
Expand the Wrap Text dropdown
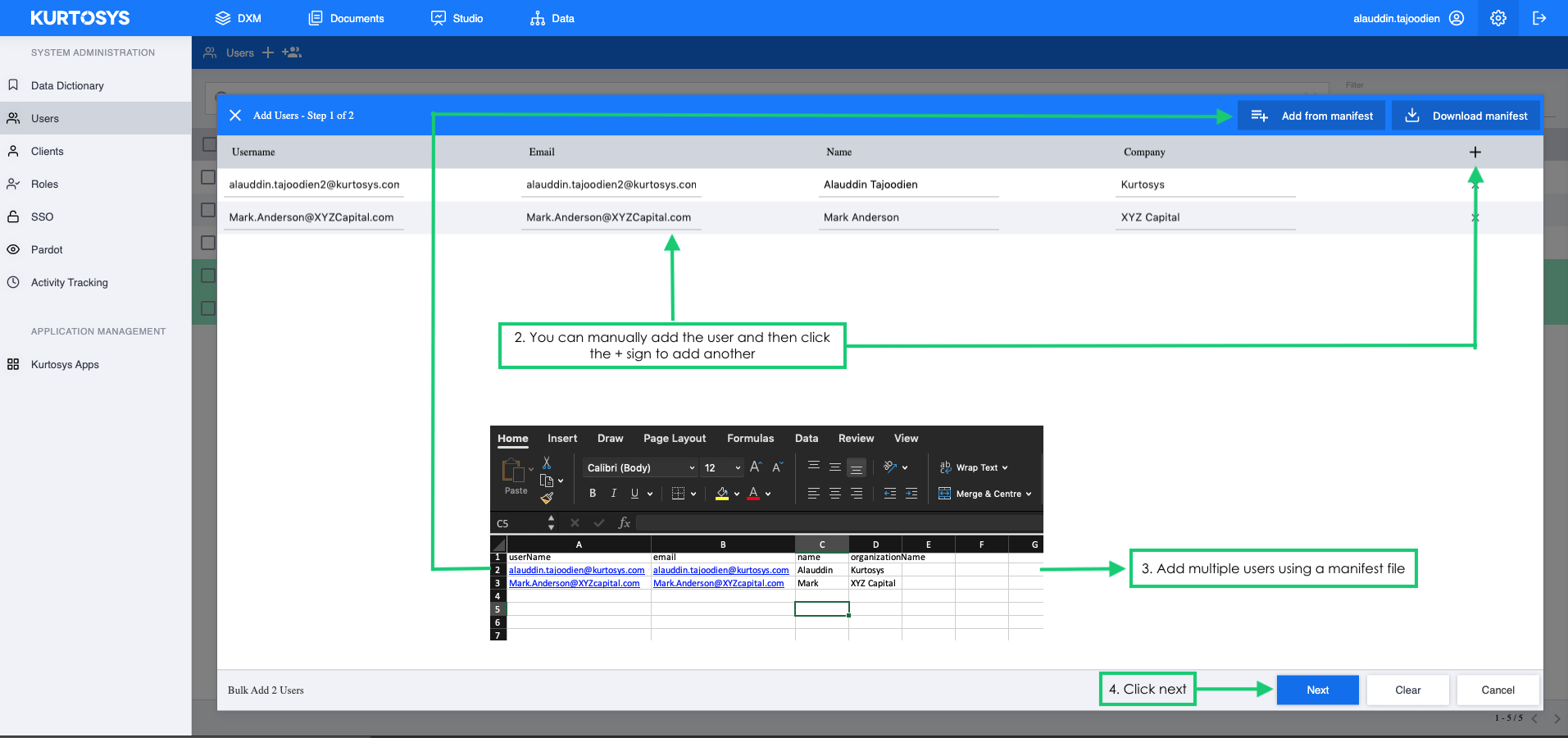(x=1005, y=468)
